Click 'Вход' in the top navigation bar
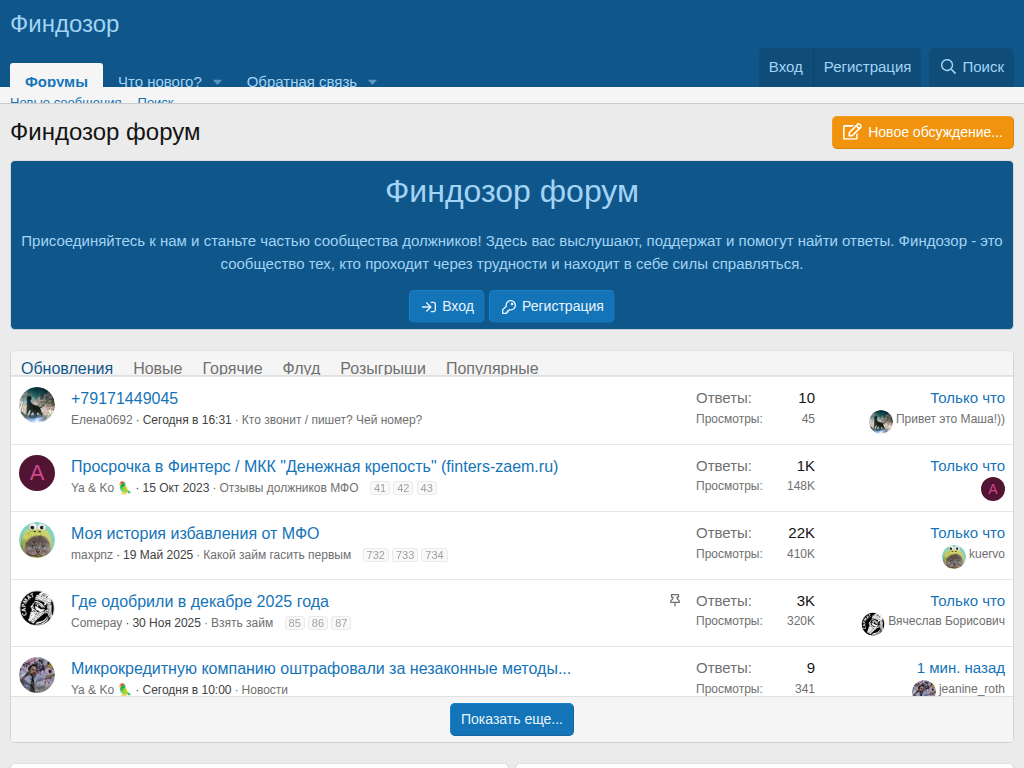This screenshot has height=768, width=1024. click(x=785, y=67)
